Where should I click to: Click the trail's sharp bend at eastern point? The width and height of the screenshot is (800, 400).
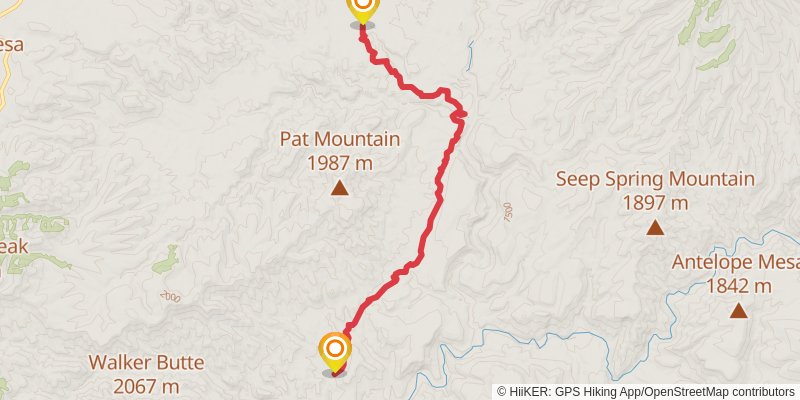click(462, 114)
